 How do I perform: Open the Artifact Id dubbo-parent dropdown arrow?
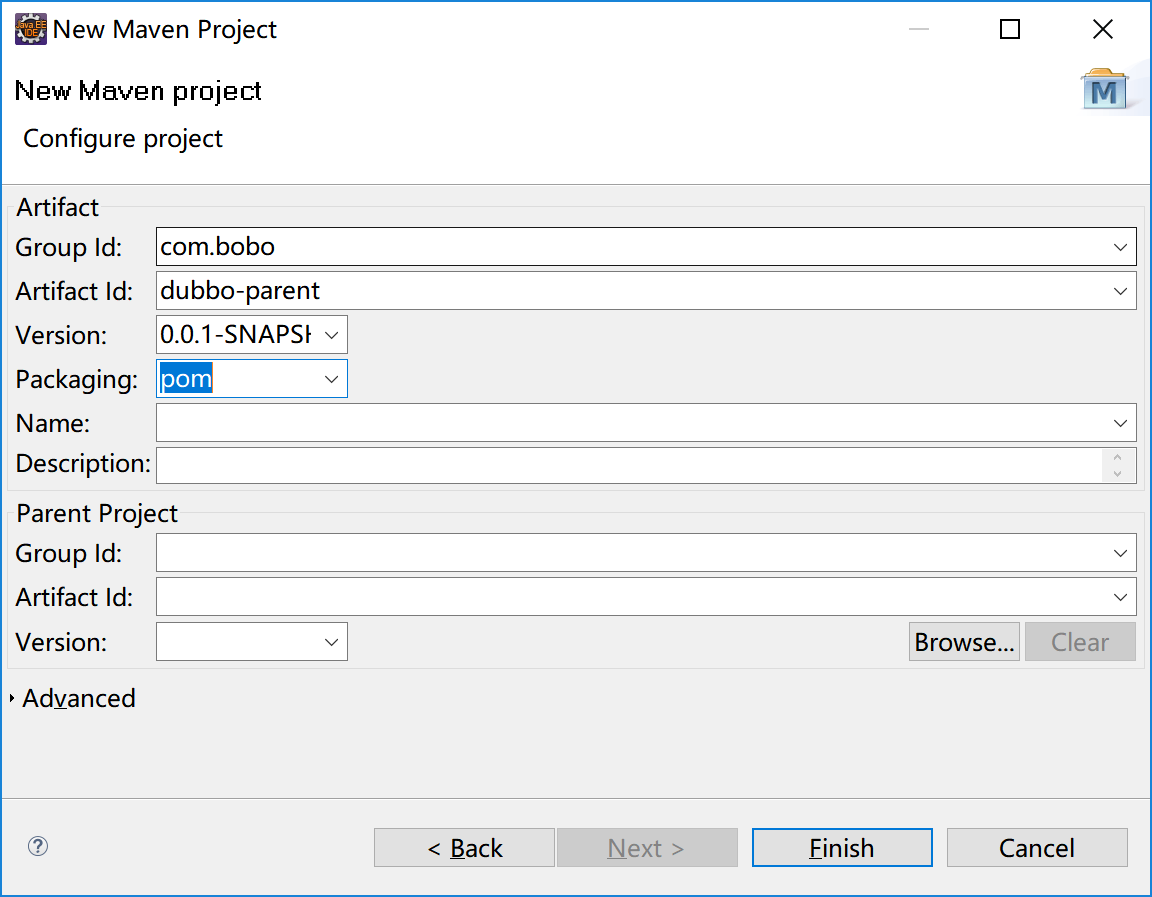[x=1120, y=291]
